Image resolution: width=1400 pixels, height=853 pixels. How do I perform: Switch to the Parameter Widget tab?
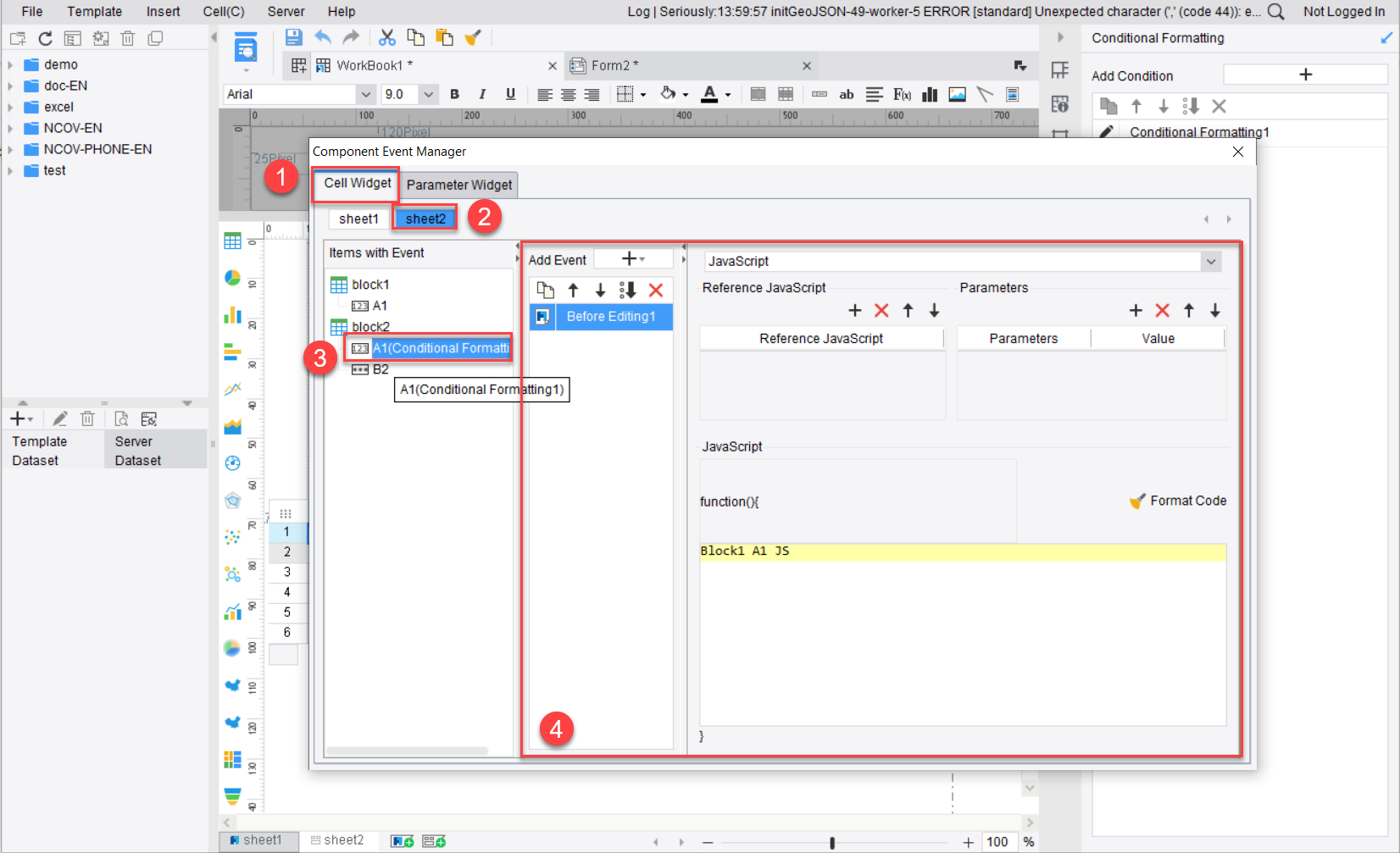459,185
